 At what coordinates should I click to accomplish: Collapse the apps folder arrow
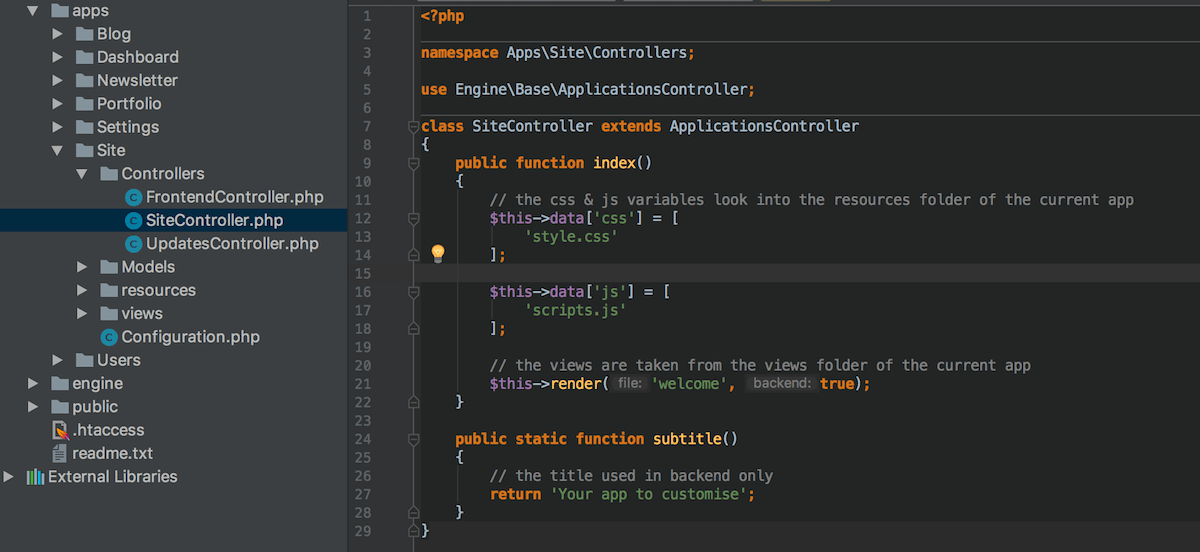tap(33, 11)
